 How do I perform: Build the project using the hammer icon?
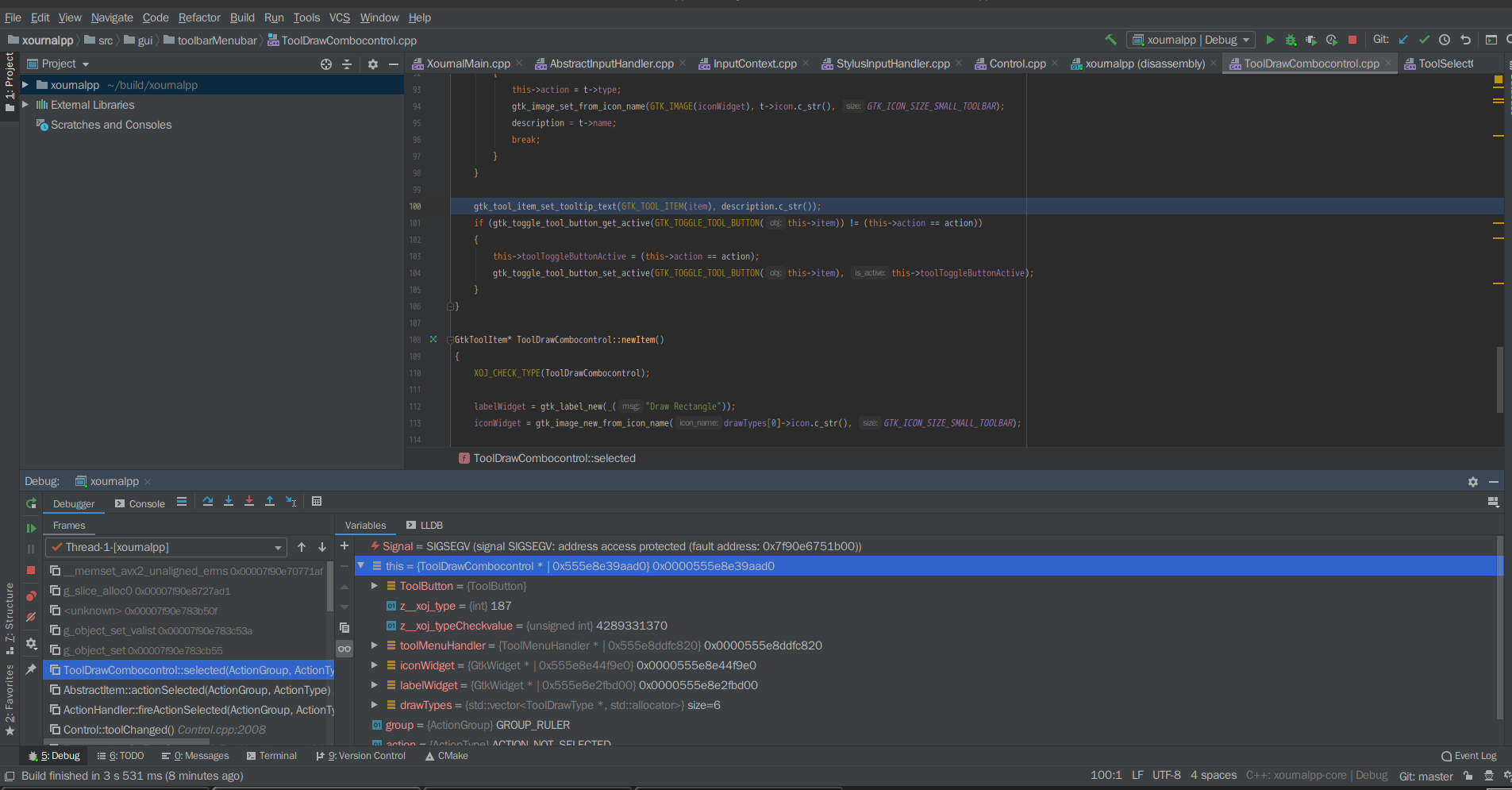1110,39
